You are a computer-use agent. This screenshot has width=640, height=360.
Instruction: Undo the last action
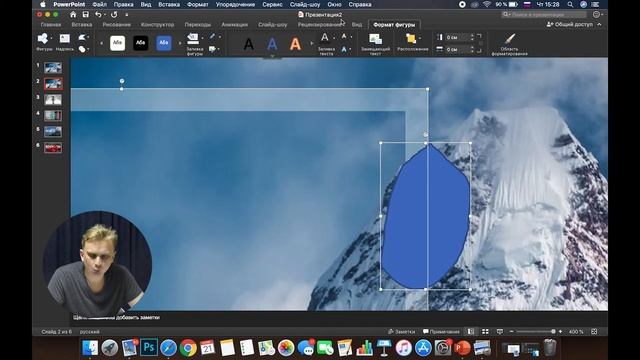[x=98, y=14]
